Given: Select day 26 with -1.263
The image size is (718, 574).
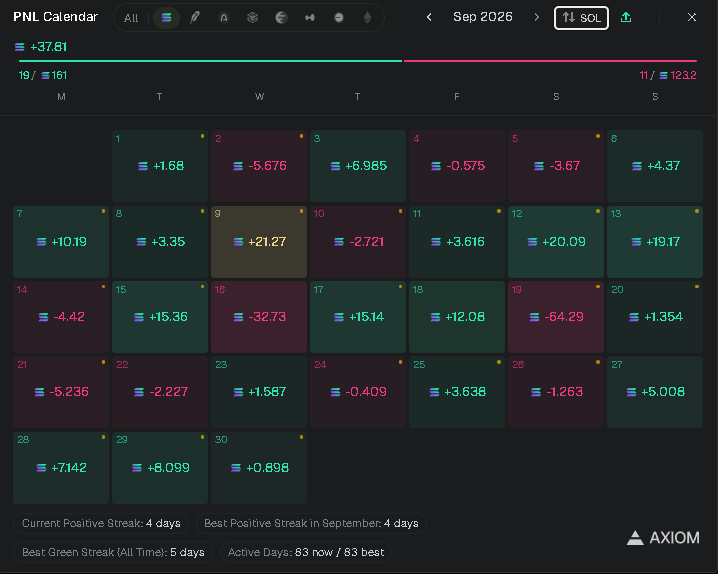Looking at the screenshot, I should coord(556,392).
